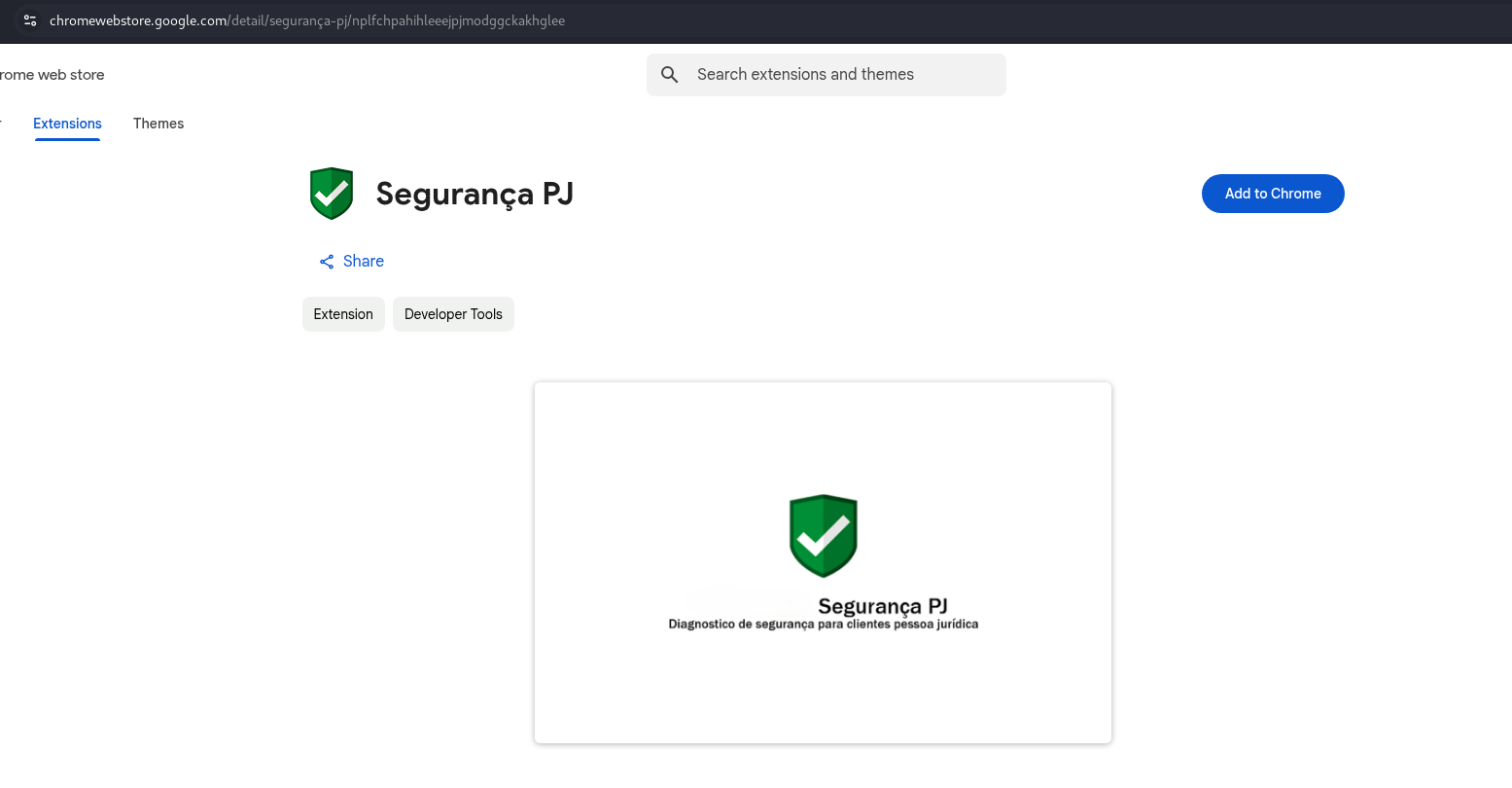
Task: Open the Extensions tab
Action: point(67,124)
